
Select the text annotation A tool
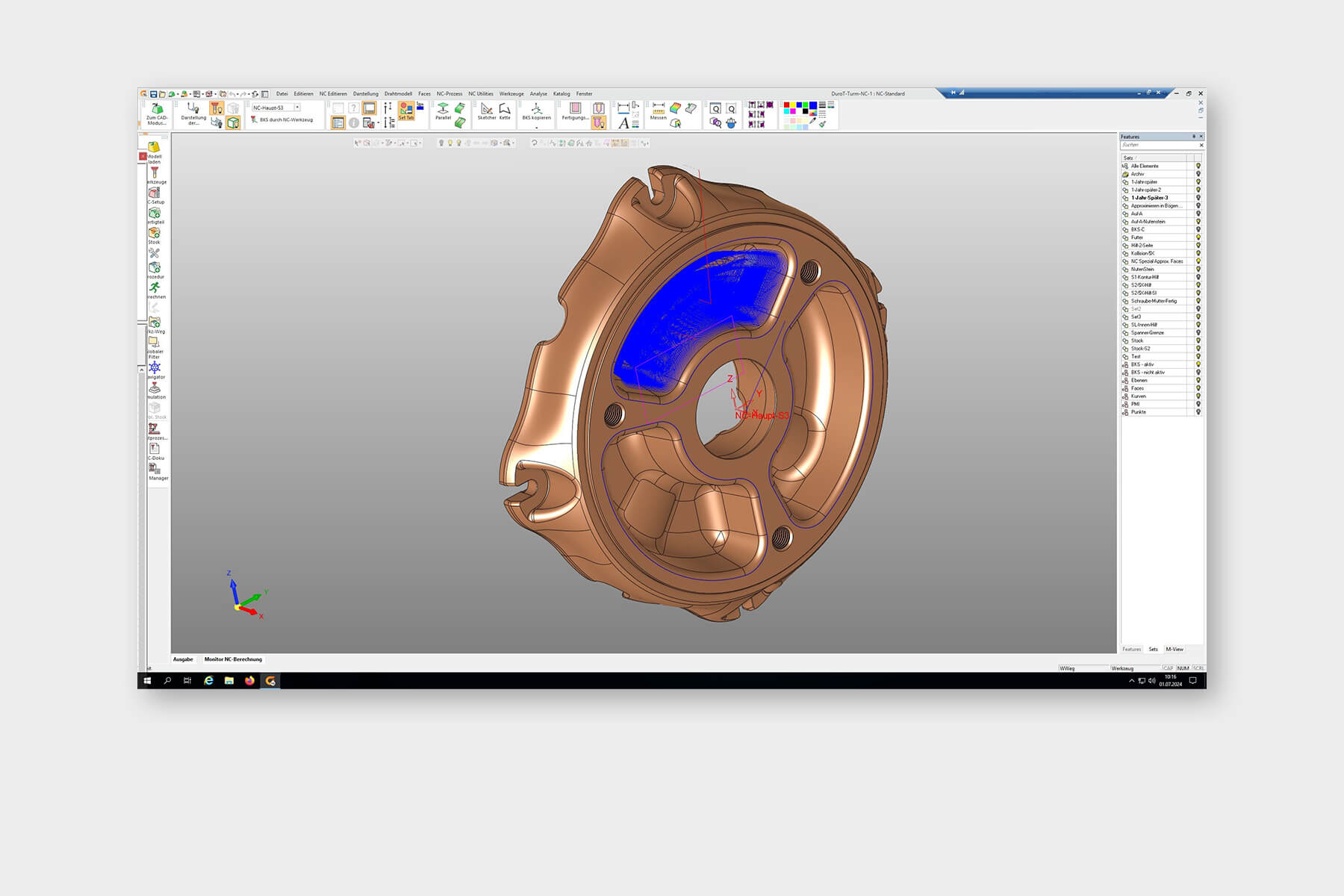(623, 123)
